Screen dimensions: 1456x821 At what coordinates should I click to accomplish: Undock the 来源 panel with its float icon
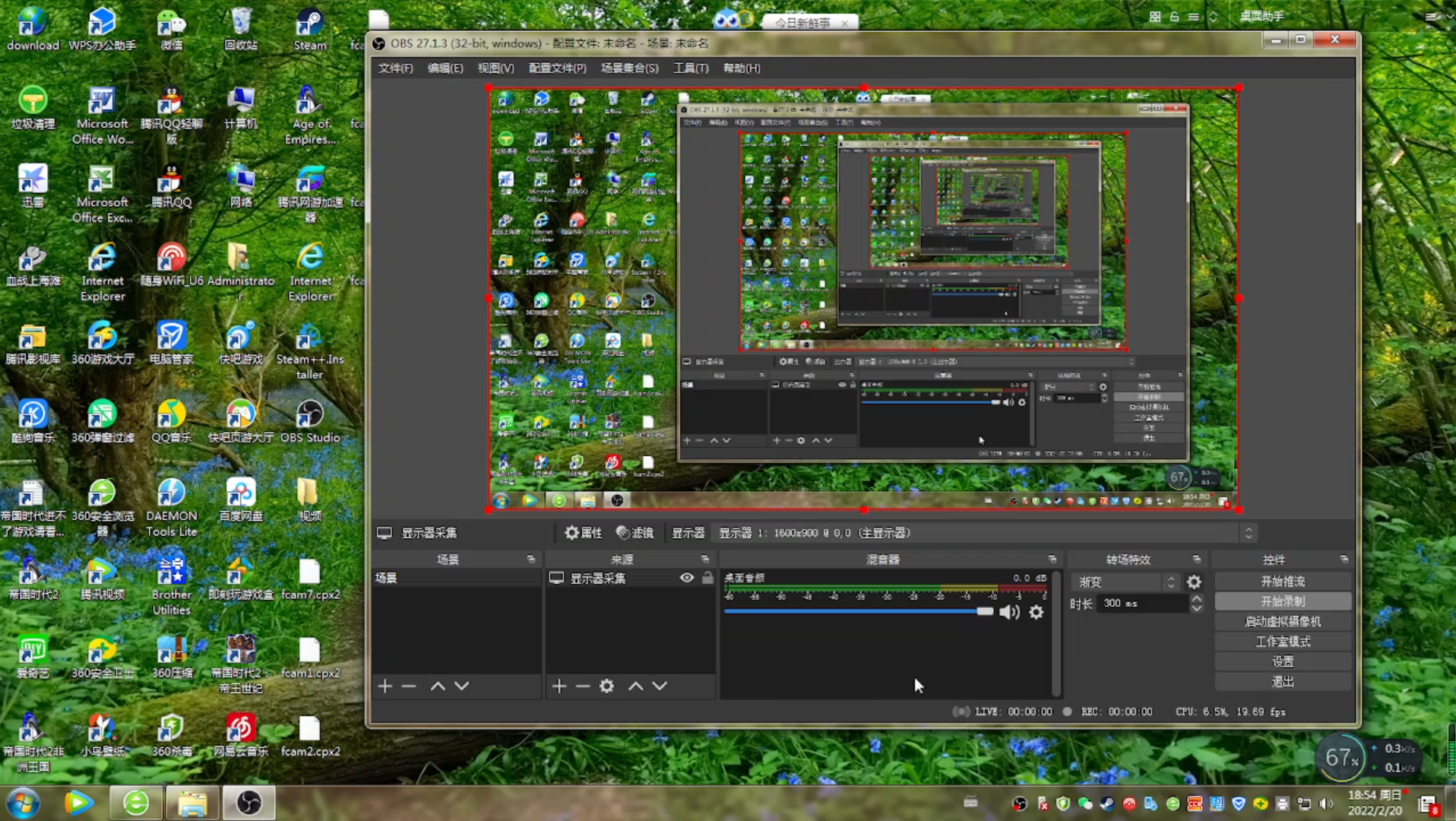click(x=704, y=559)
